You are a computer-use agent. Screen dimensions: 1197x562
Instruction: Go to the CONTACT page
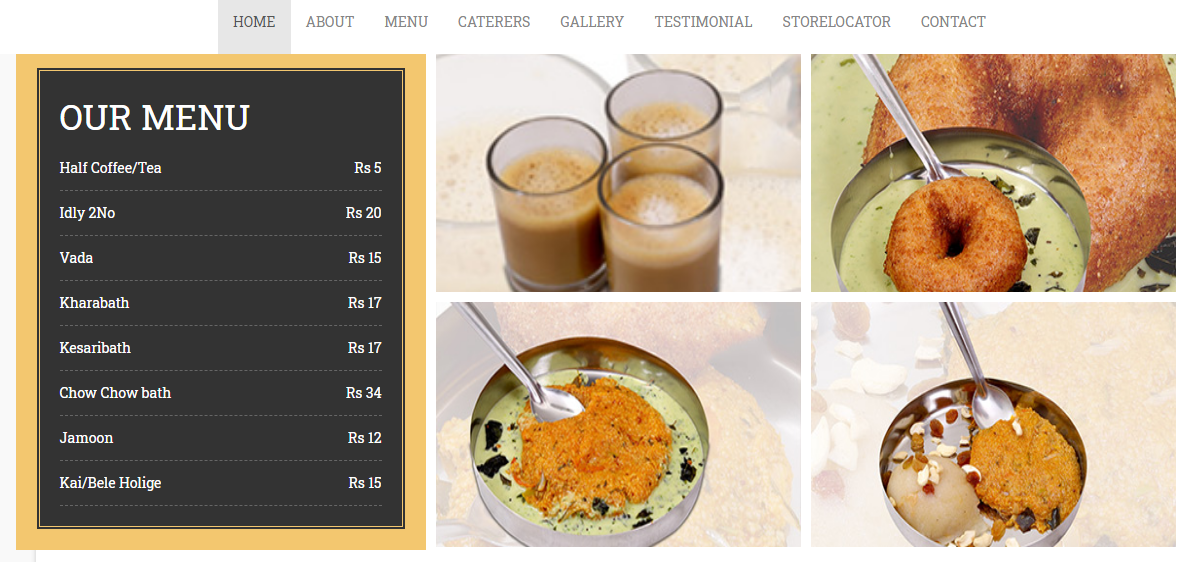pos(953,23)
